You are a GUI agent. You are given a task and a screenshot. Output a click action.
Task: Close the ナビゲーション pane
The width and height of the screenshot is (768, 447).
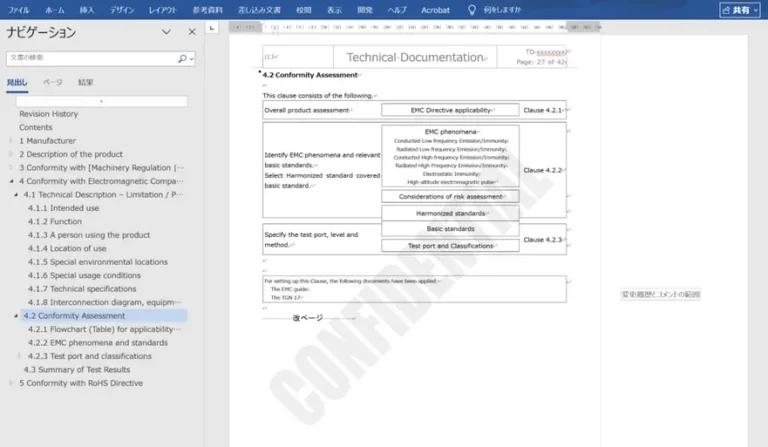pos(192,32)
